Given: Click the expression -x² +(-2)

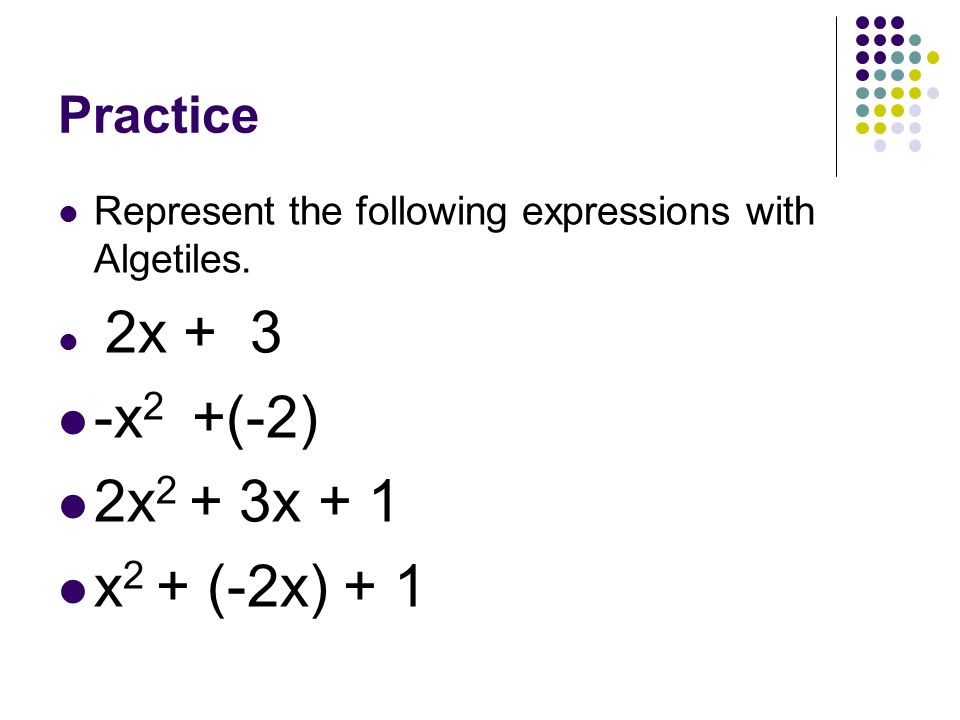Looking at the screenshot, I should [x=206, y=419].
